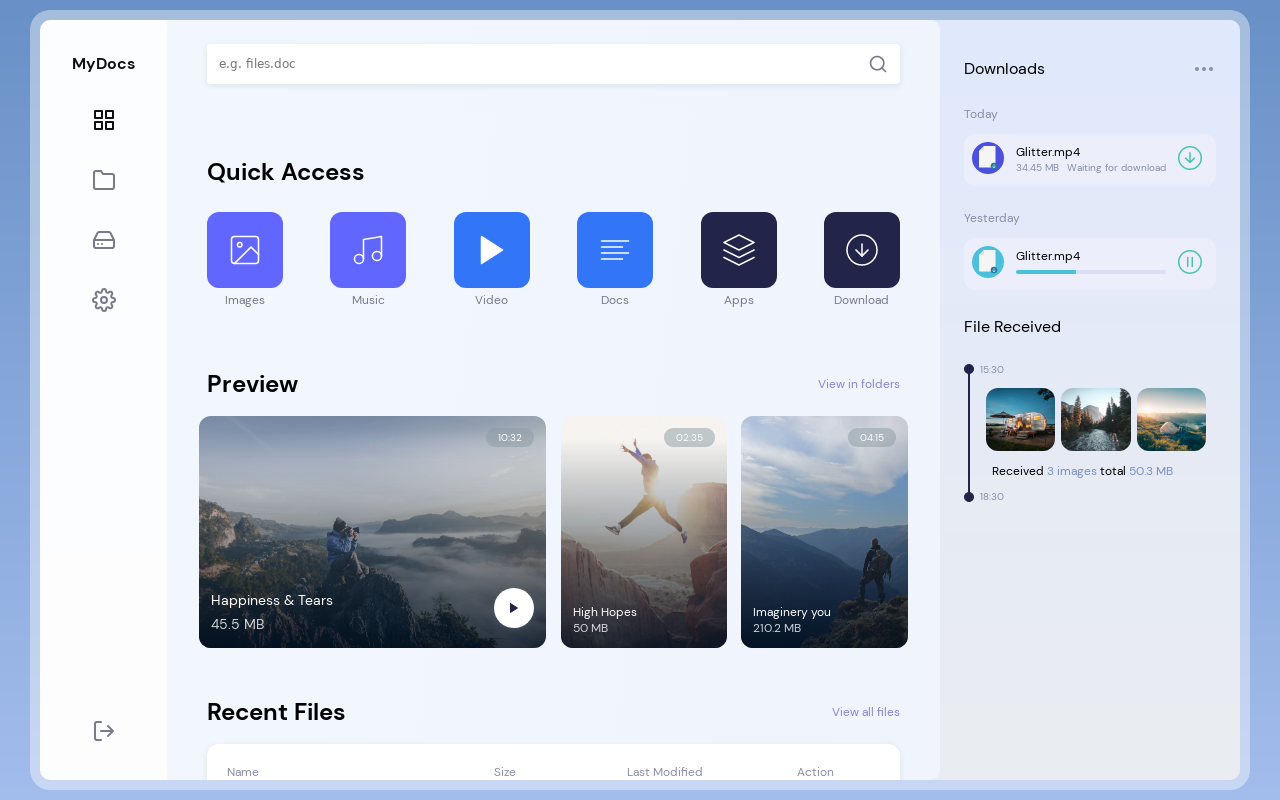This screenshot has width=1280, height=800.
Task: Click the search magnifier icon
Action: (x=878, y=64)
